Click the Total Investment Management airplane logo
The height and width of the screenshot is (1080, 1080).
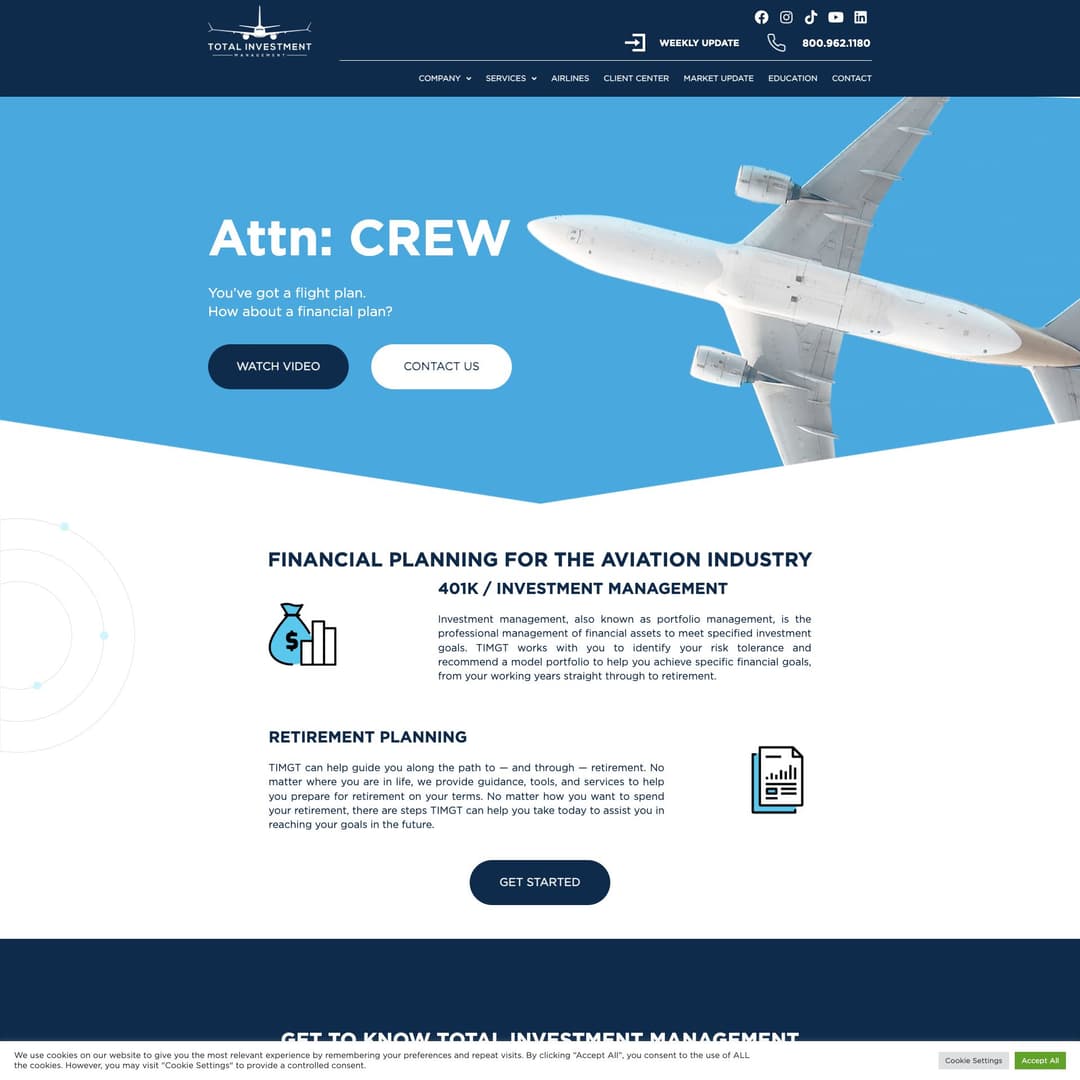pos(260,32)
